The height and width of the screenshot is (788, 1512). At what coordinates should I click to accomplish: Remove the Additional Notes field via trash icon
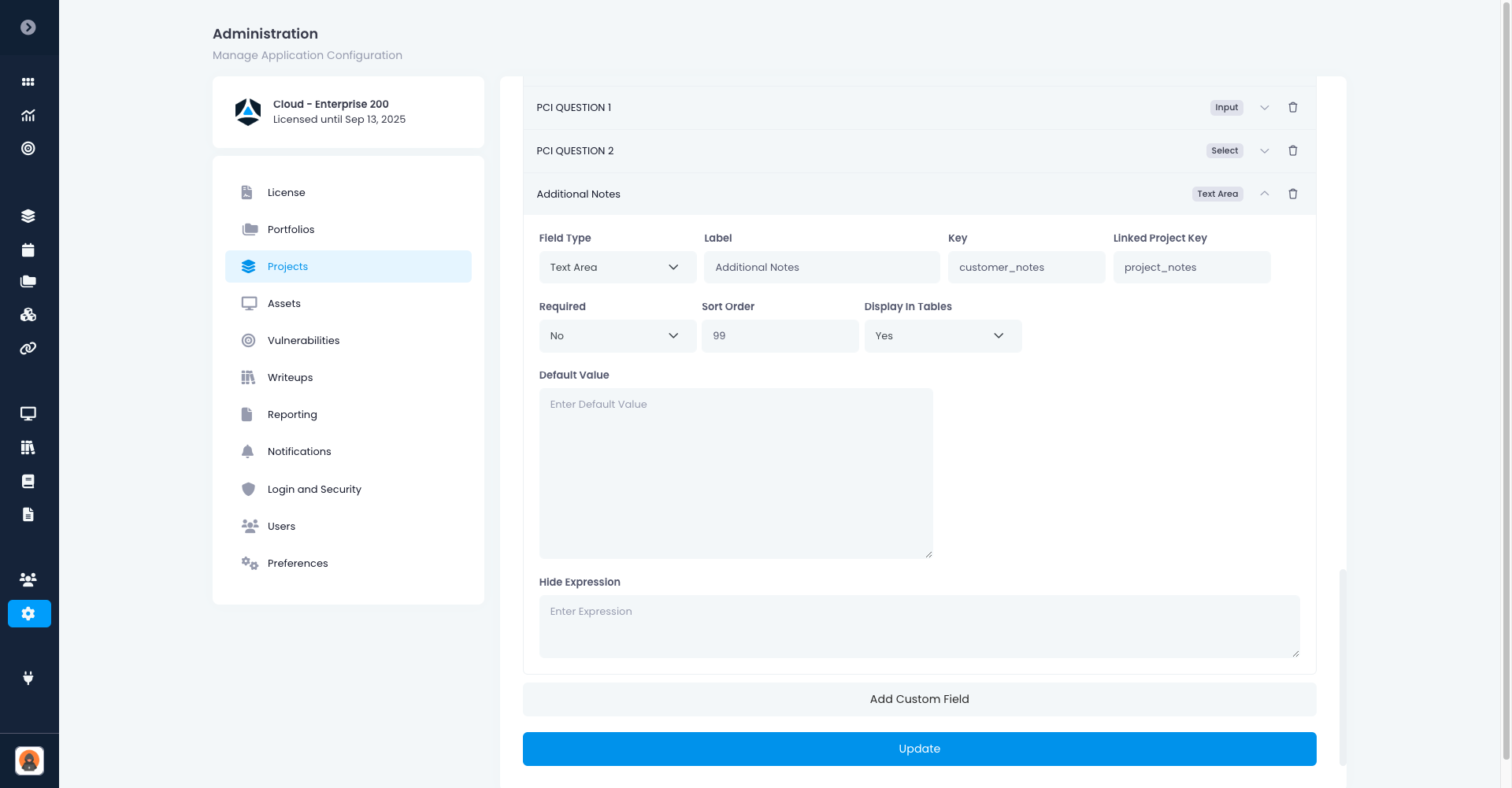1292,194
